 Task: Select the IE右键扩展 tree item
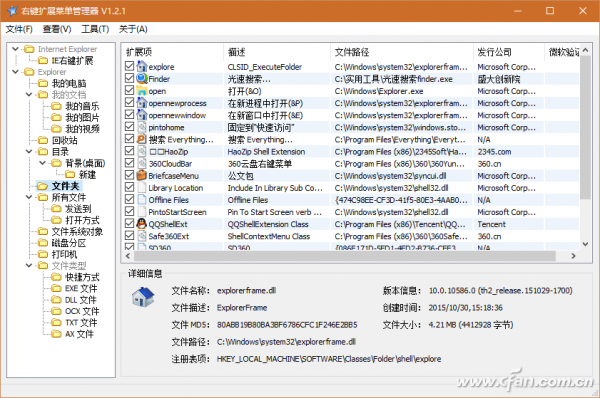click(72, 60)
